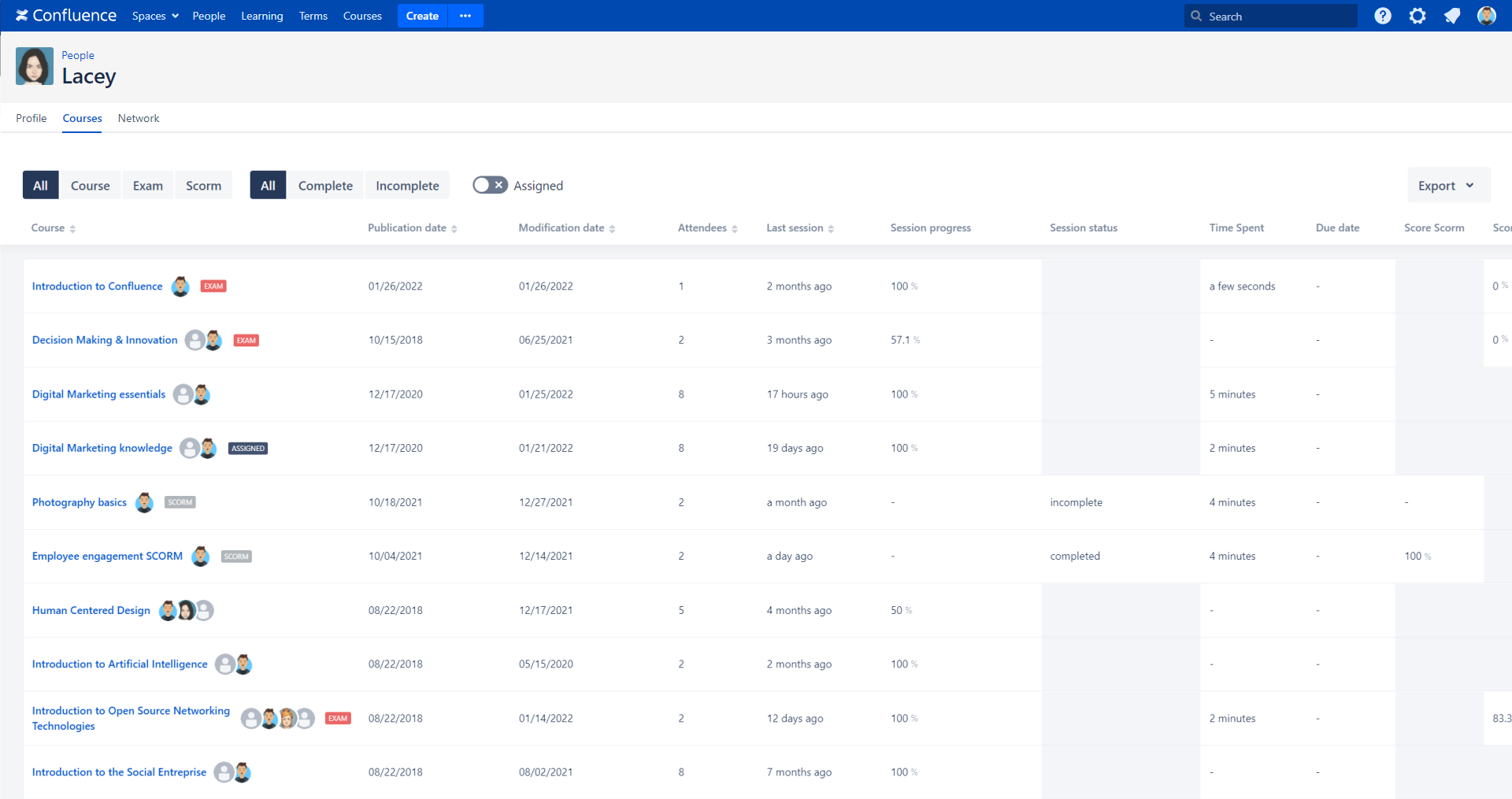Open the People breadcrumb link
The image size is (1512, 799).
pos(78,55)
